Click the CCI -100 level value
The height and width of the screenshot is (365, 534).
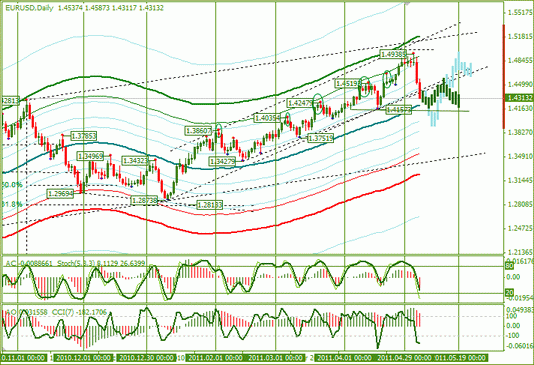tap(513, 336)
